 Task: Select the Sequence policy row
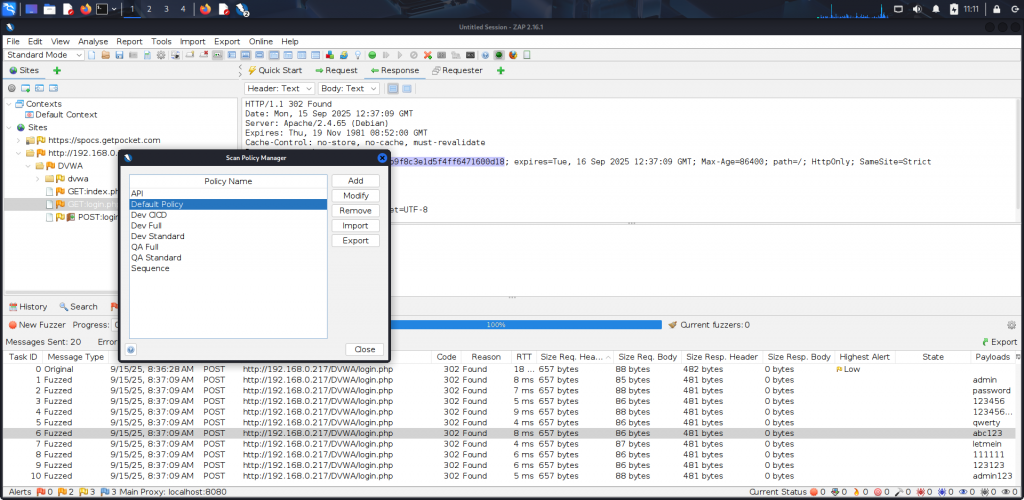tap(228, 268)
